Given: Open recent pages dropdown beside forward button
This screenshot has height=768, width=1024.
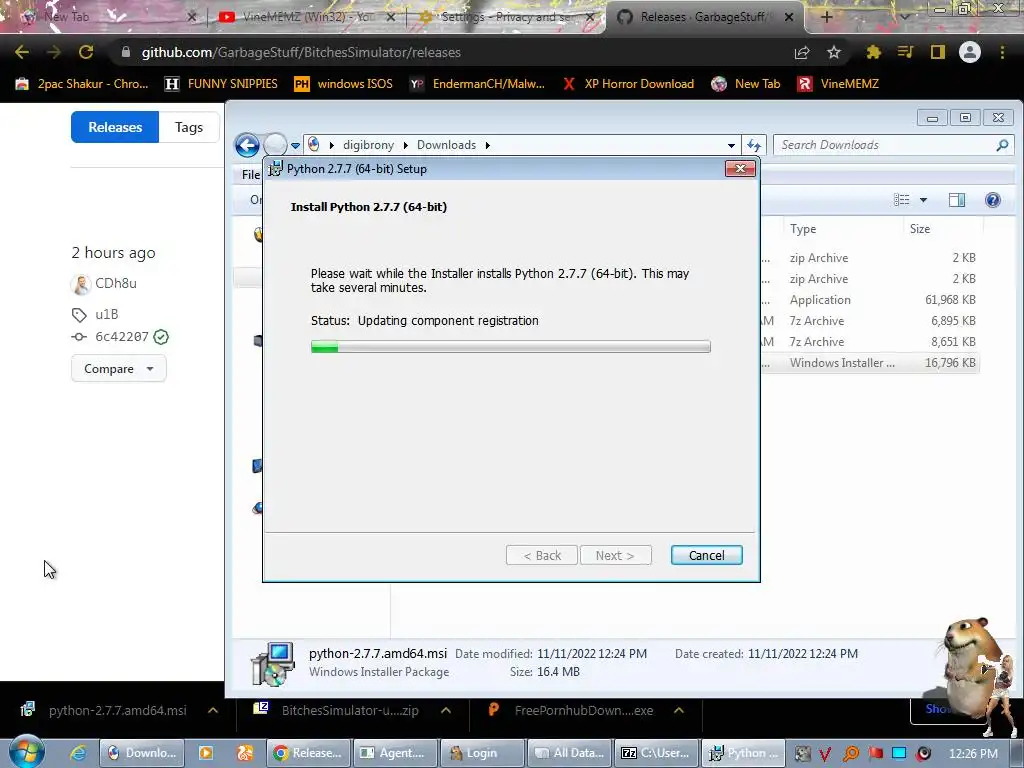Looking at the screenshot, I should coord(295,146).
